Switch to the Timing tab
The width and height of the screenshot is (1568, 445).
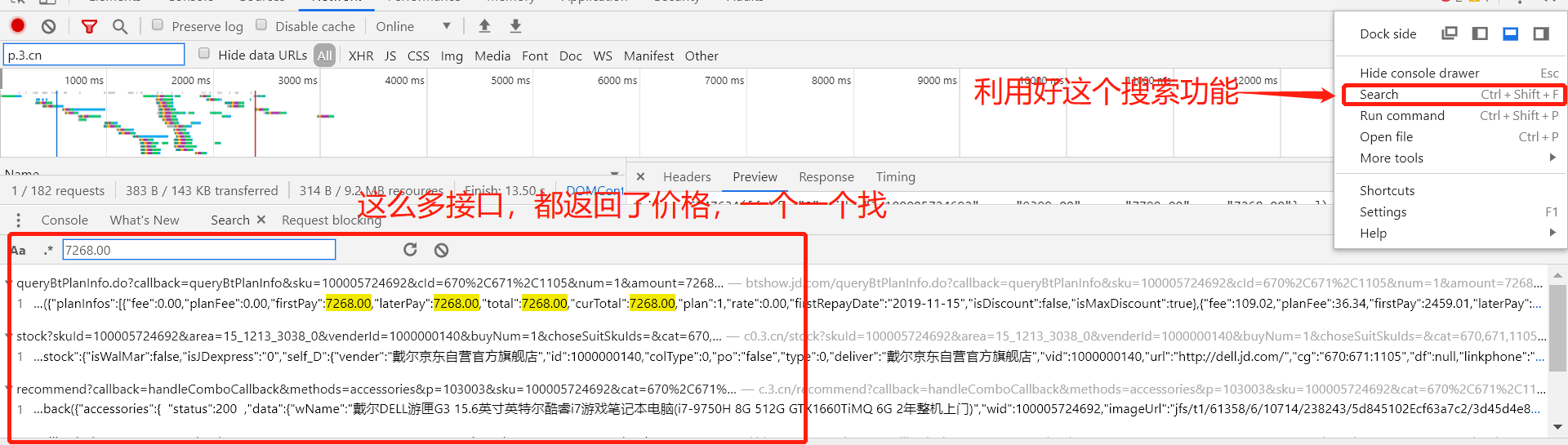896,176
